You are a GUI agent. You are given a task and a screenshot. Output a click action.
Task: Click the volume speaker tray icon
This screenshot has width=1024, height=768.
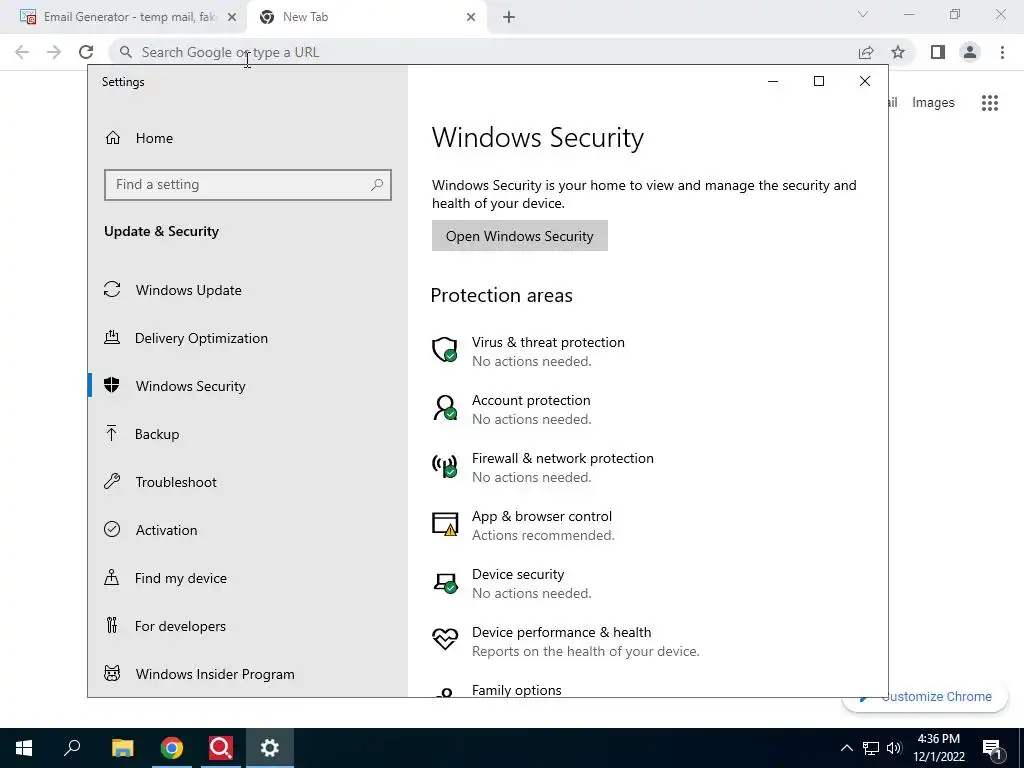(x=894, y=748)
